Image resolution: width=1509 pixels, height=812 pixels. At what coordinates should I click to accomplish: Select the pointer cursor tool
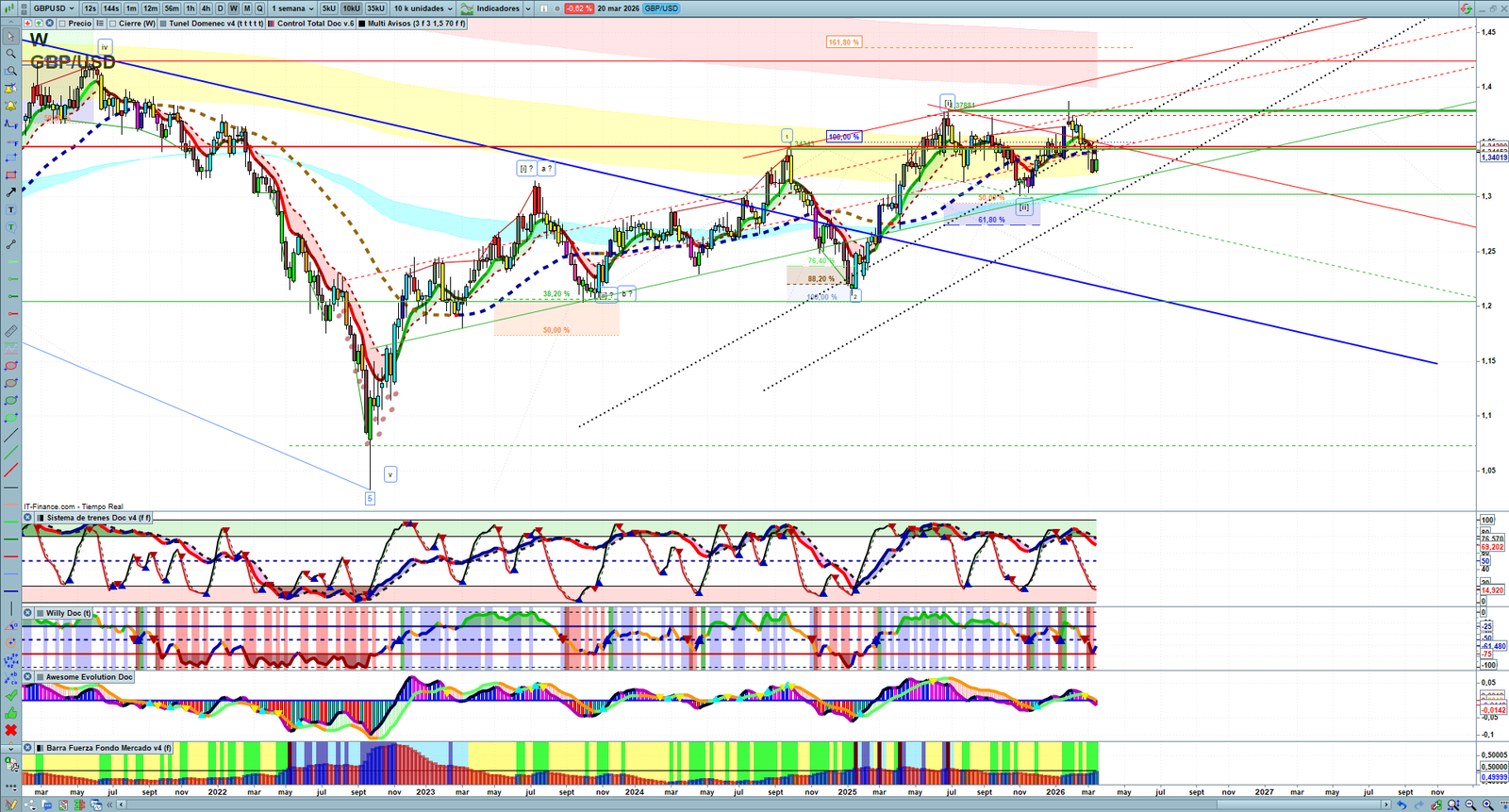pos(10,37)
